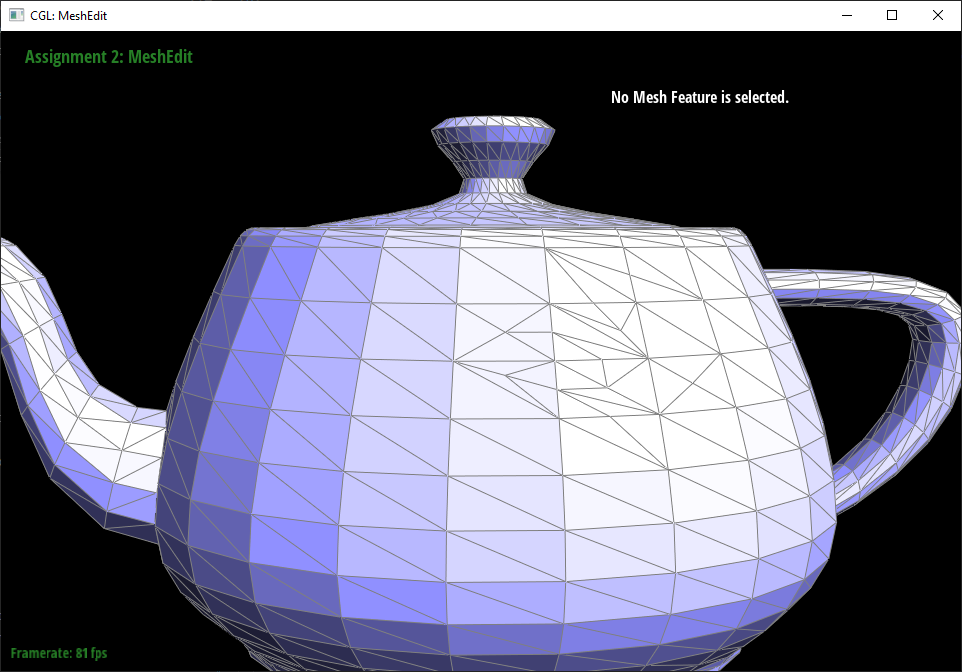
Task: Close the CGL MeshEdit window
Action: [x=937, y=15]
